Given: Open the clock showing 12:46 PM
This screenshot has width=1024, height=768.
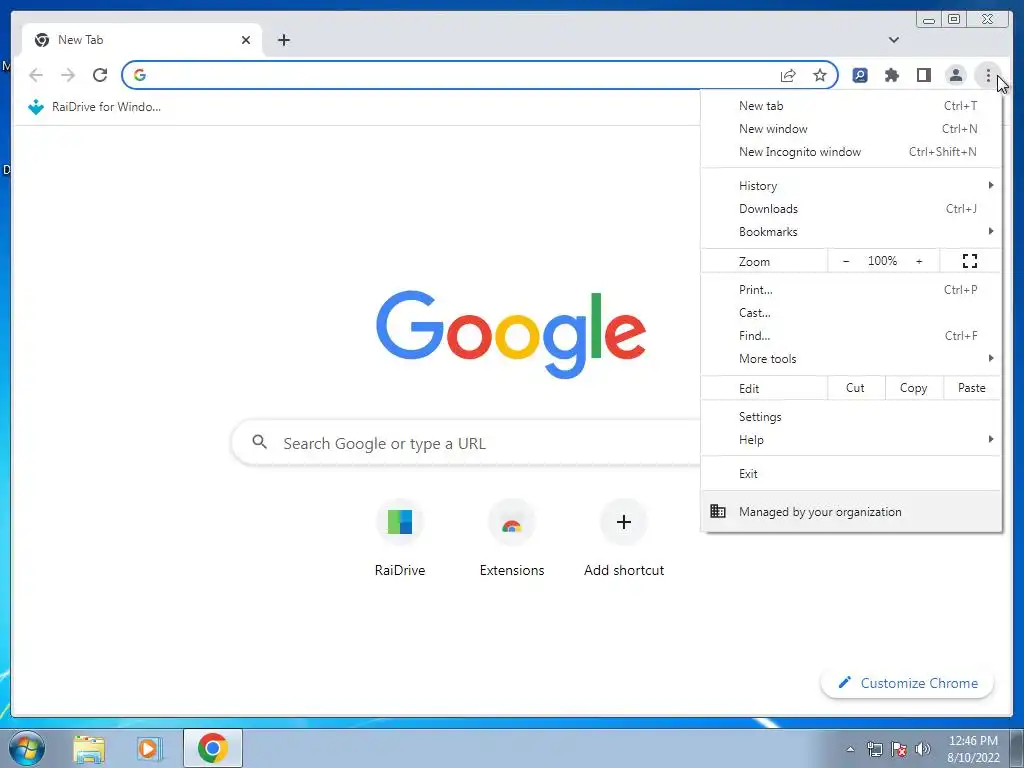Looking at the screenshot, I should tap(973, 748).
